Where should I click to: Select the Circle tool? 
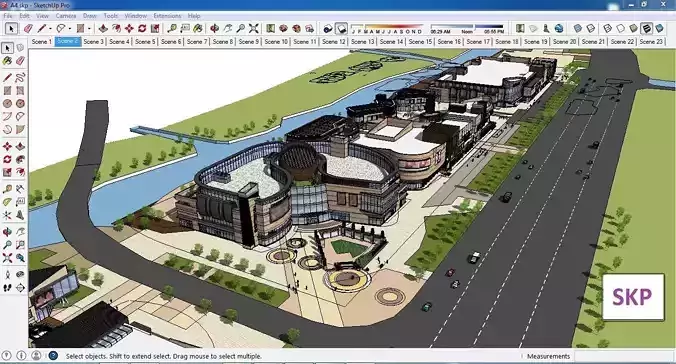tap(7, 104)
